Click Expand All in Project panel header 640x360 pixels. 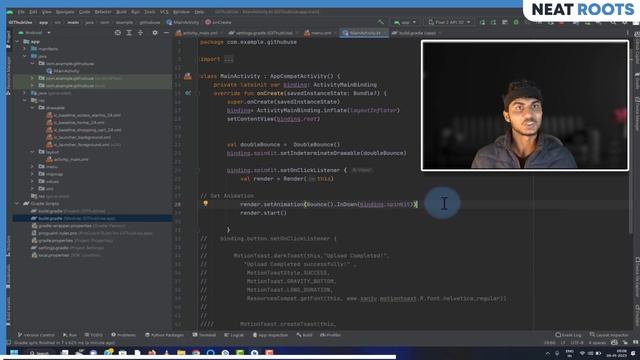coord(129,33)
